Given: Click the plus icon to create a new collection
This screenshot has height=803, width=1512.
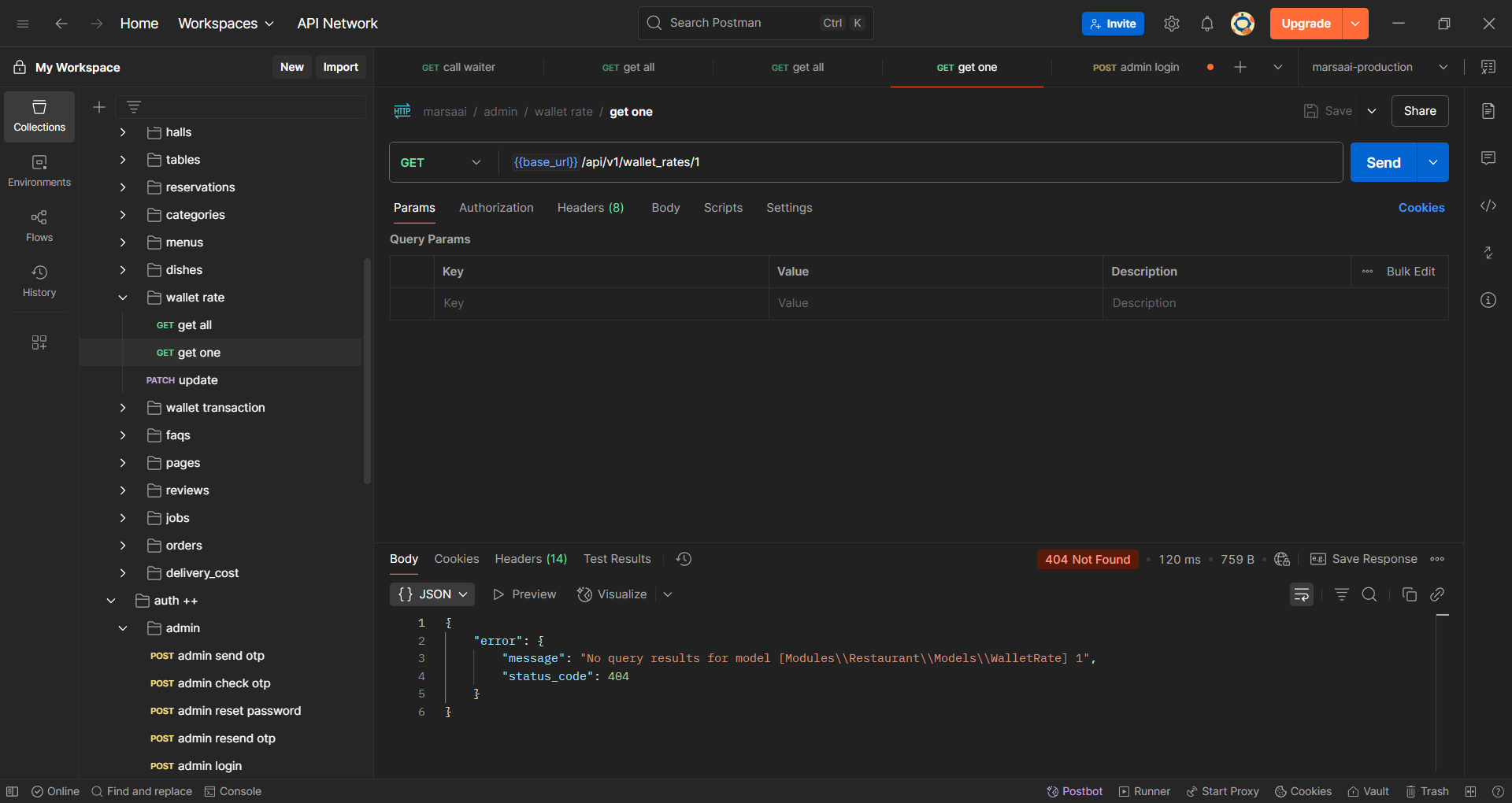Looking at the screenshot, I should pos(99,107).
